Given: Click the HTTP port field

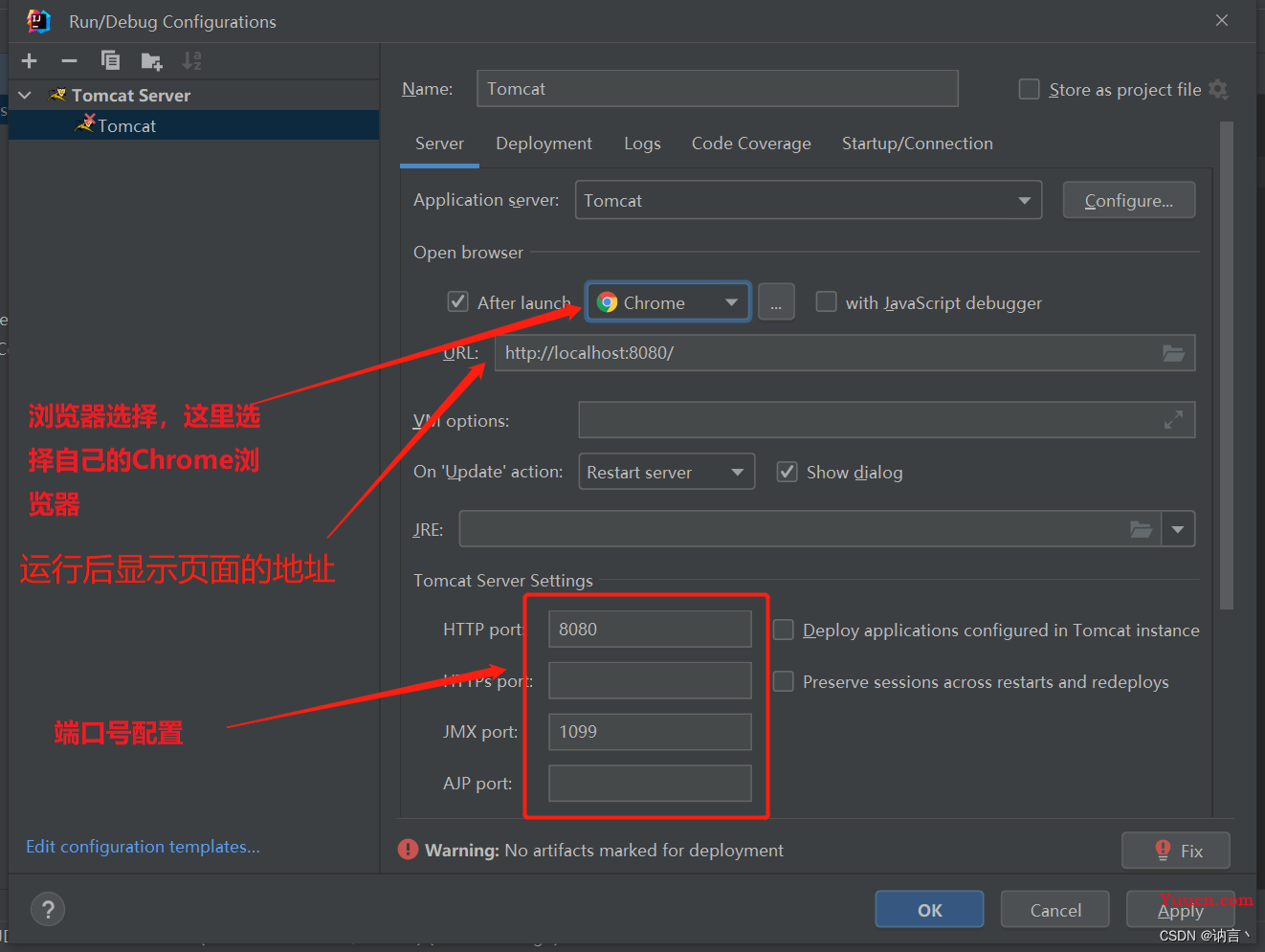Looking at the screenshot, I should pyautogui.click(x=650, y=630).
